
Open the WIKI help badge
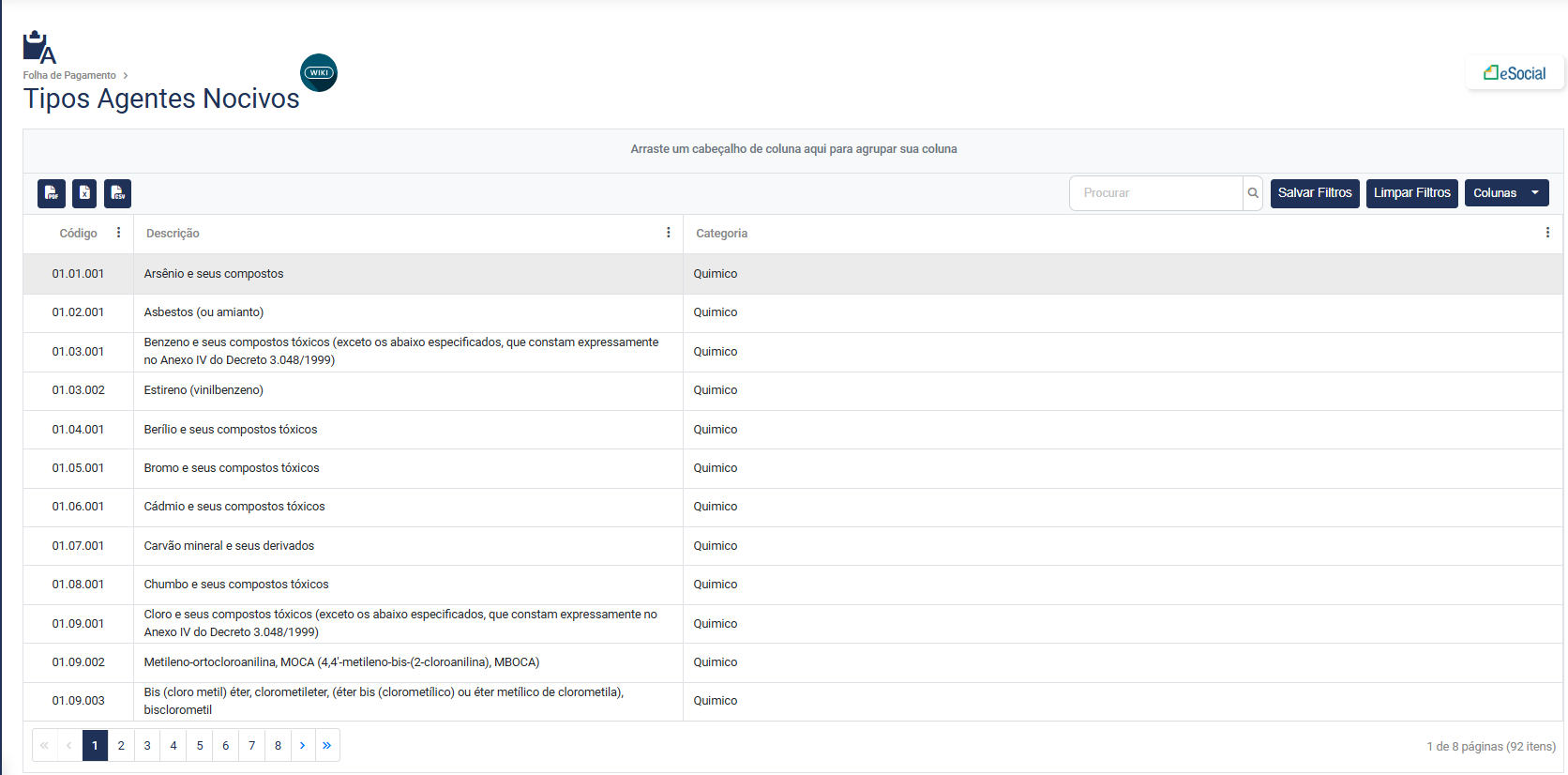(319, 72)
